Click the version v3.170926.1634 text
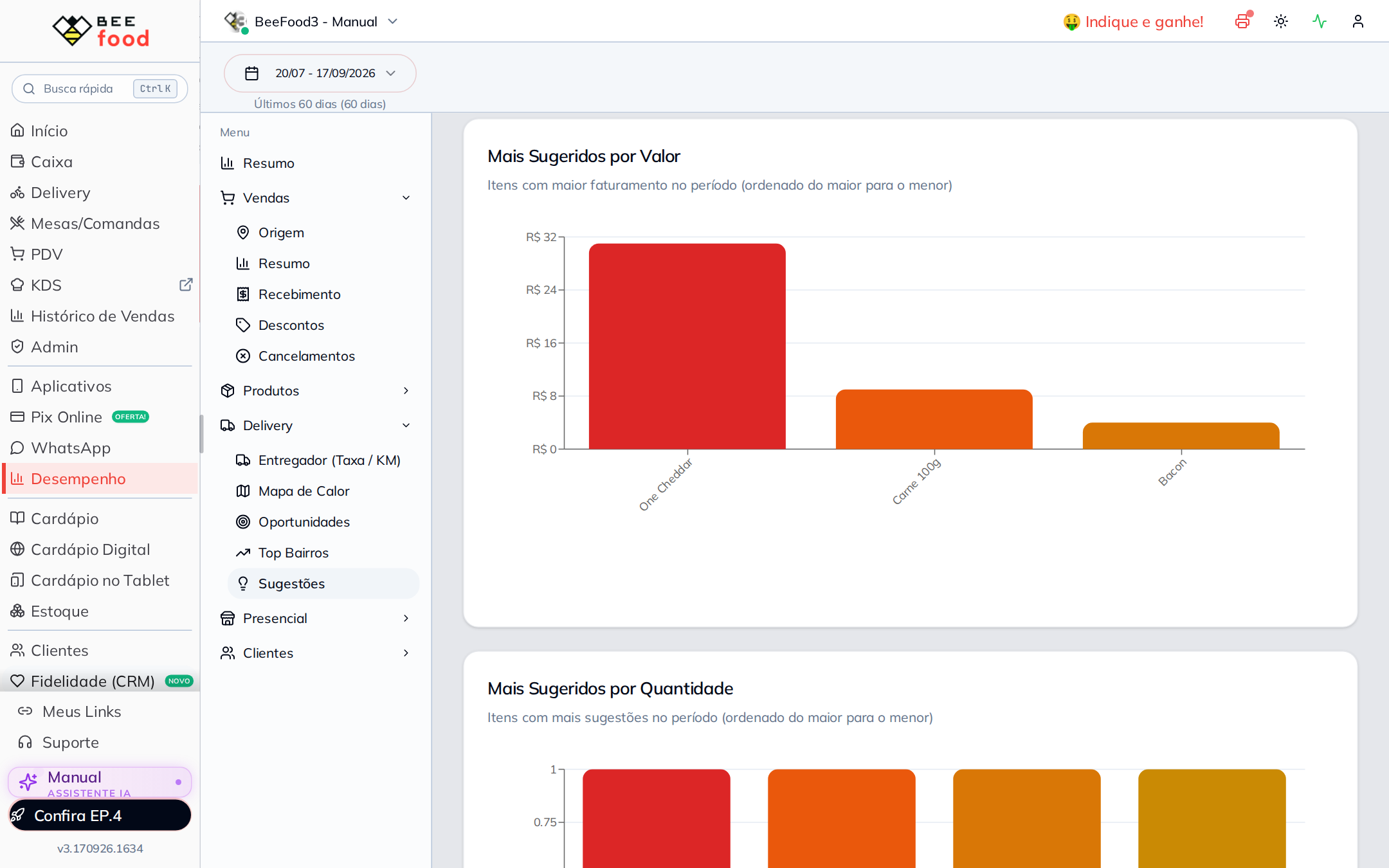Screen dimensions: 1389x868 (100, 848)
